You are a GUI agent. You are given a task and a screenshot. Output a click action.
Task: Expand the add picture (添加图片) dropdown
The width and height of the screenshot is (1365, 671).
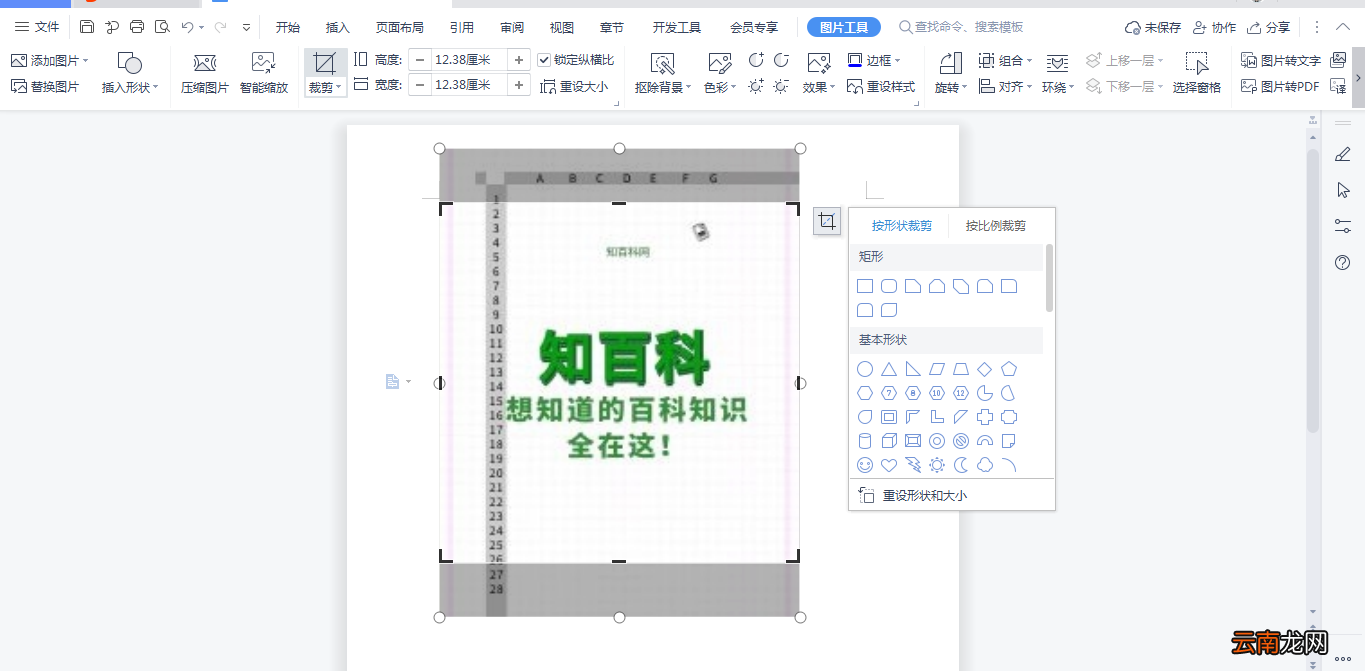click(x=86, y=61)
